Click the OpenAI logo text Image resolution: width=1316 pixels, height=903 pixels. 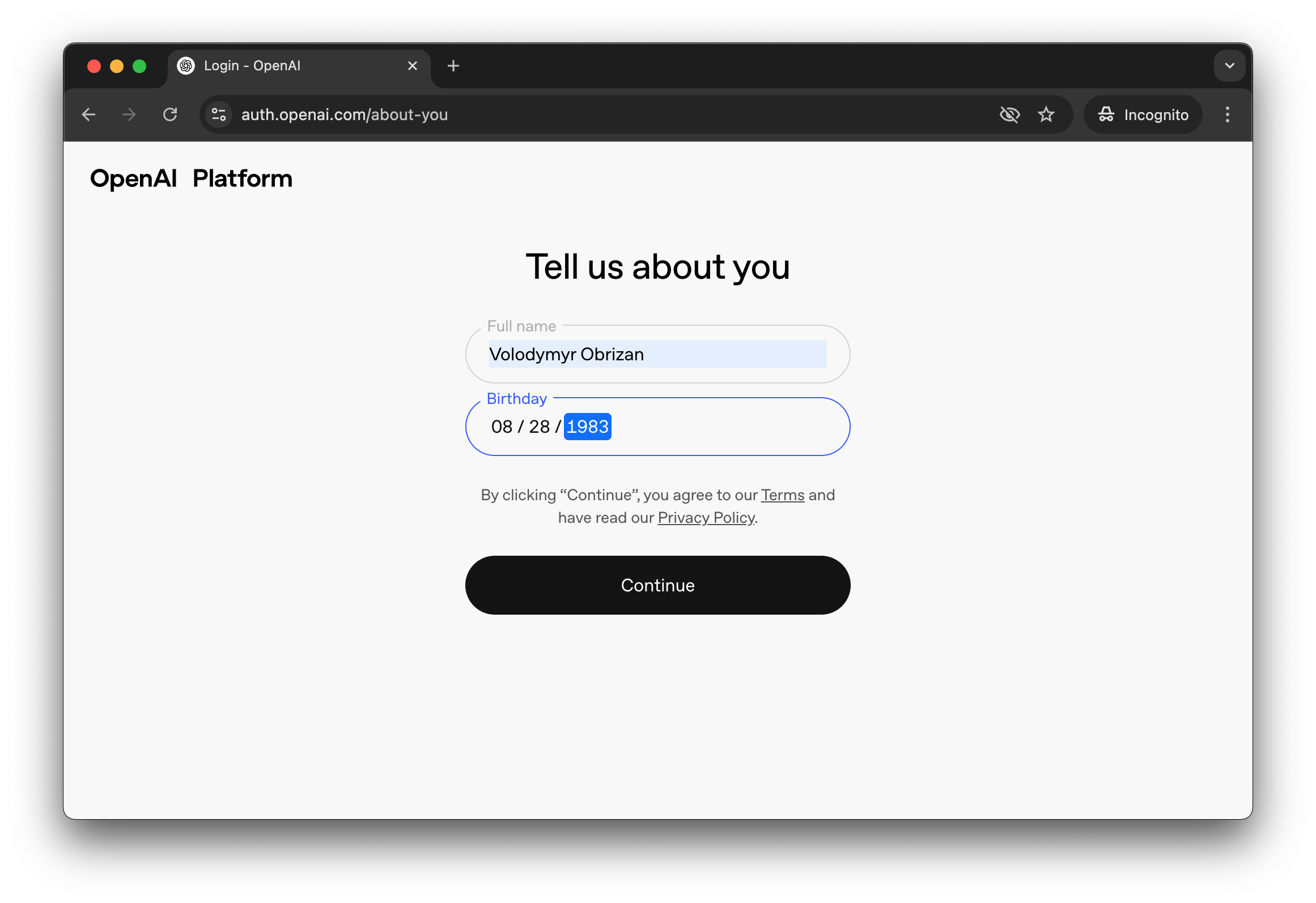click(134, 178)
